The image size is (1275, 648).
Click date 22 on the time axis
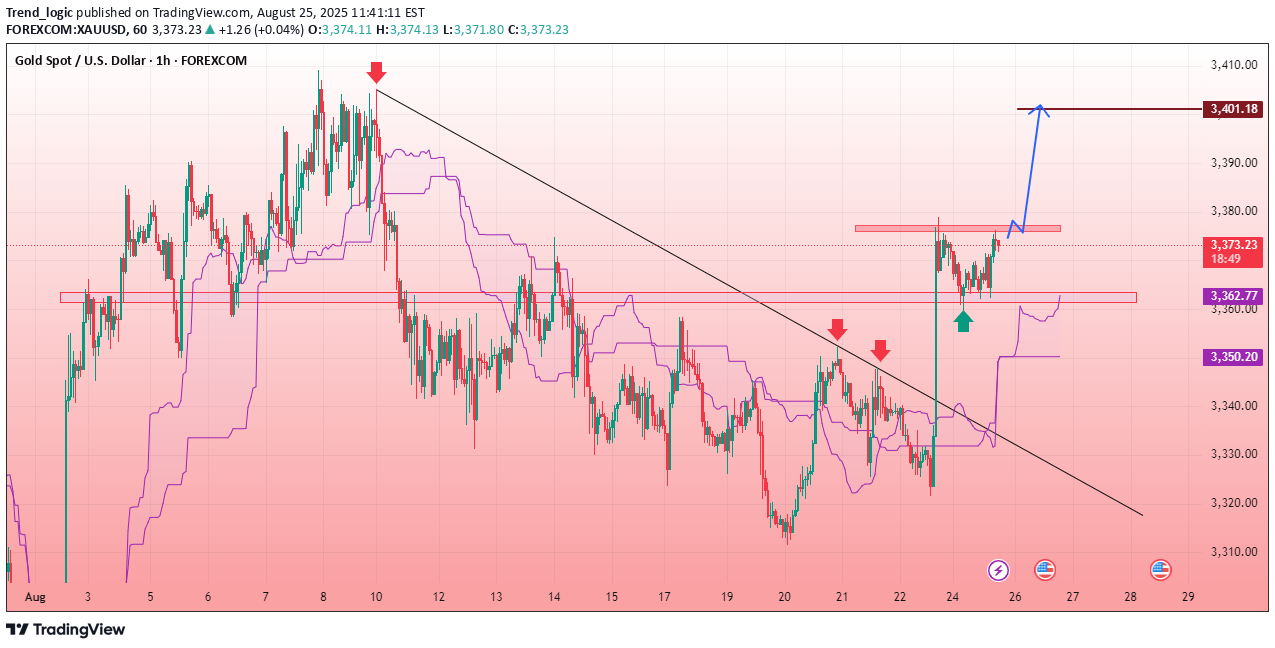(900, 597)
